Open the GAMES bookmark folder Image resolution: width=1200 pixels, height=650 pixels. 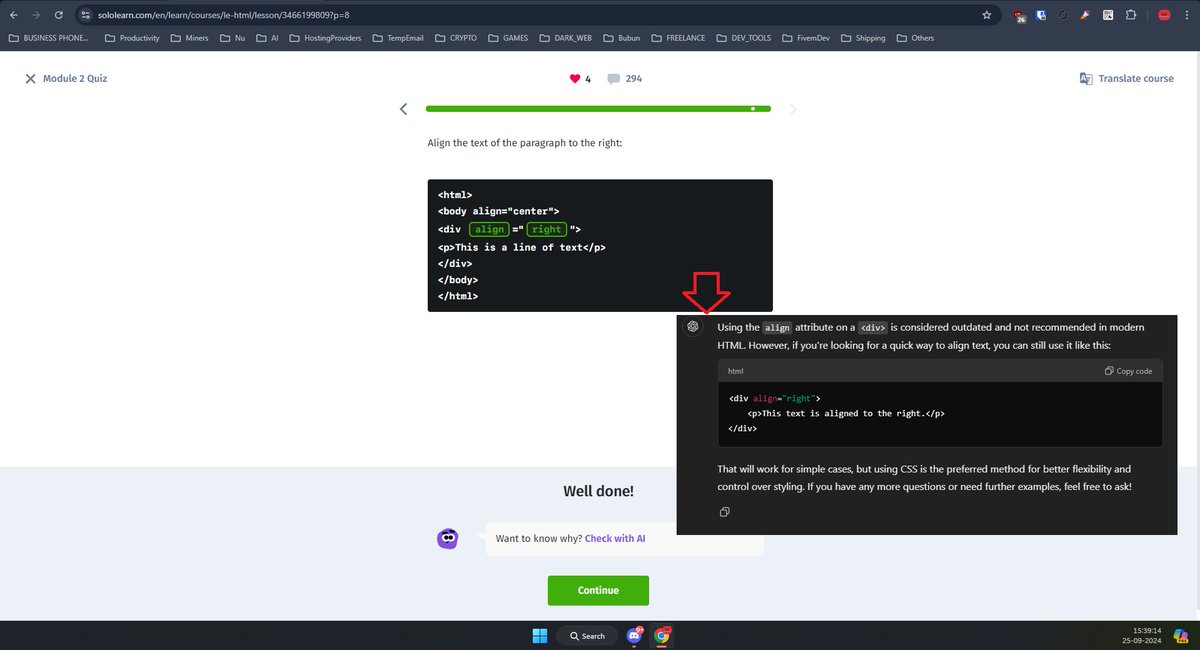click(x=508, y=38)
